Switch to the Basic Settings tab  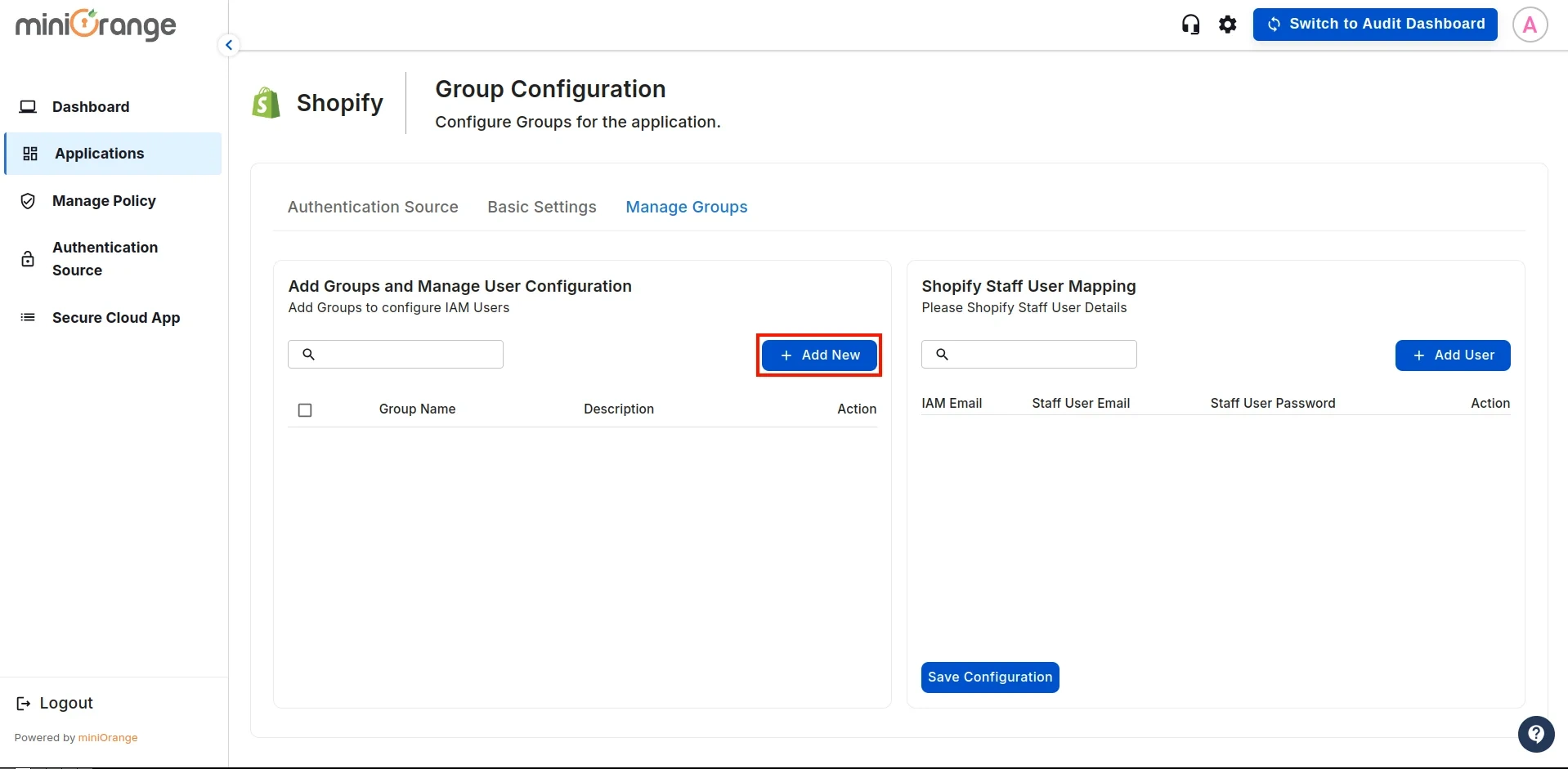point(541,207)
